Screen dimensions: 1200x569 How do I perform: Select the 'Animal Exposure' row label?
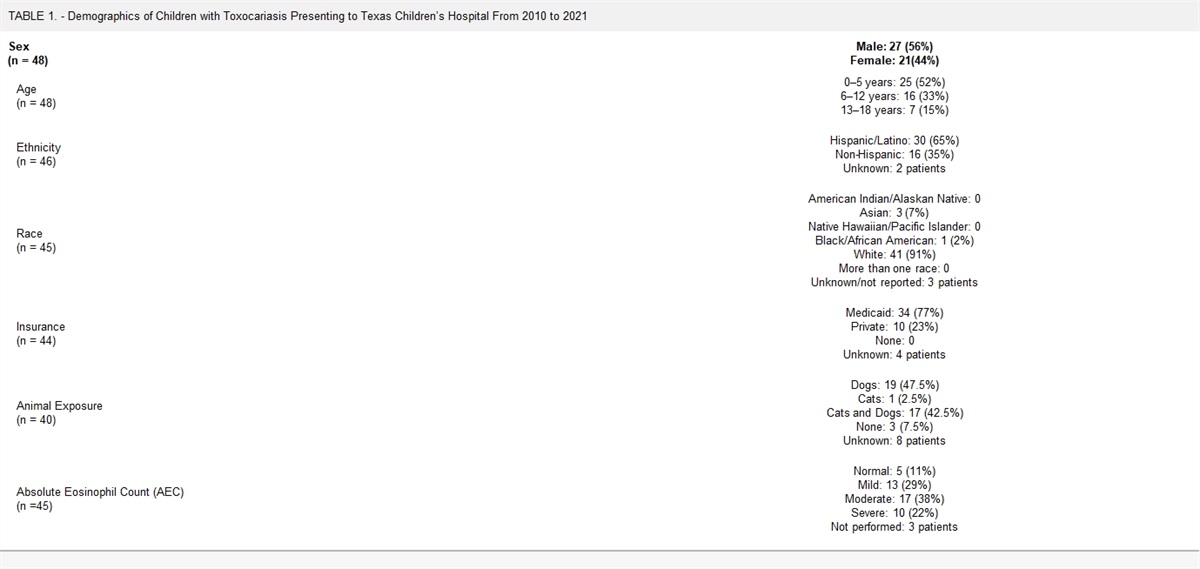pyautogui.click(x=59, y=406)
